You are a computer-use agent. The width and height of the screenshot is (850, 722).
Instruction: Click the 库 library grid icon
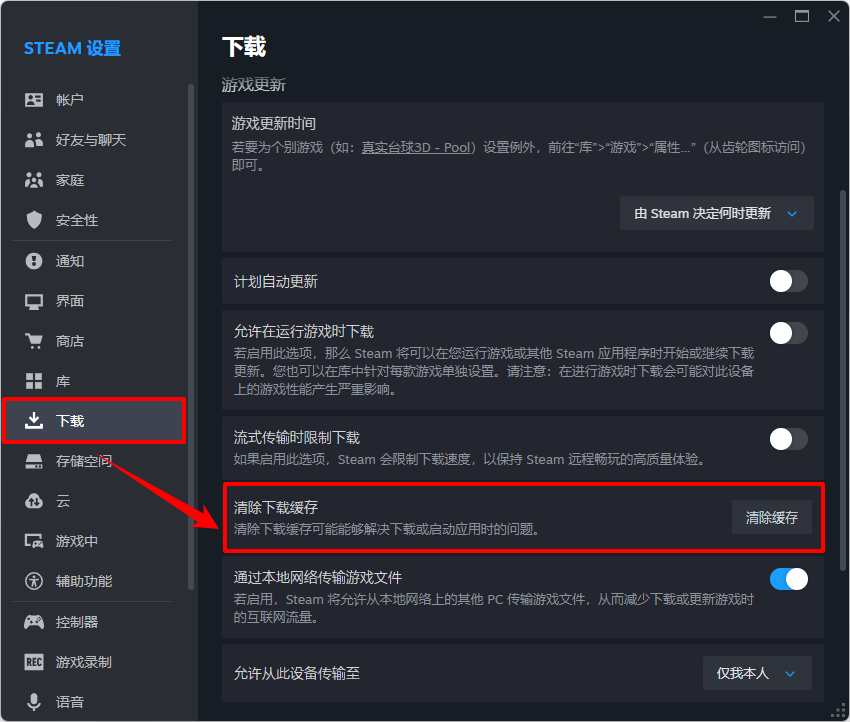(34, 381)
